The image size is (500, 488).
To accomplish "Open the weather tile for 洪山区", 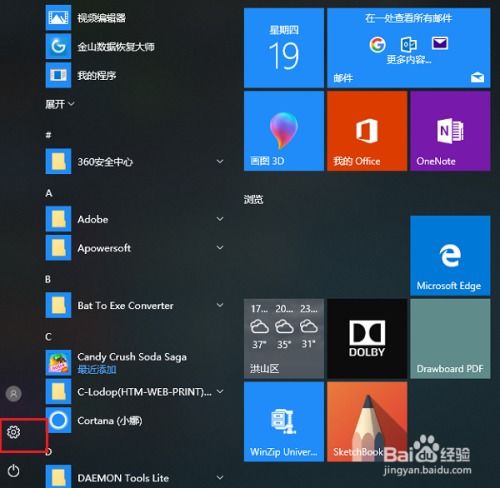I will coord(284,339).
